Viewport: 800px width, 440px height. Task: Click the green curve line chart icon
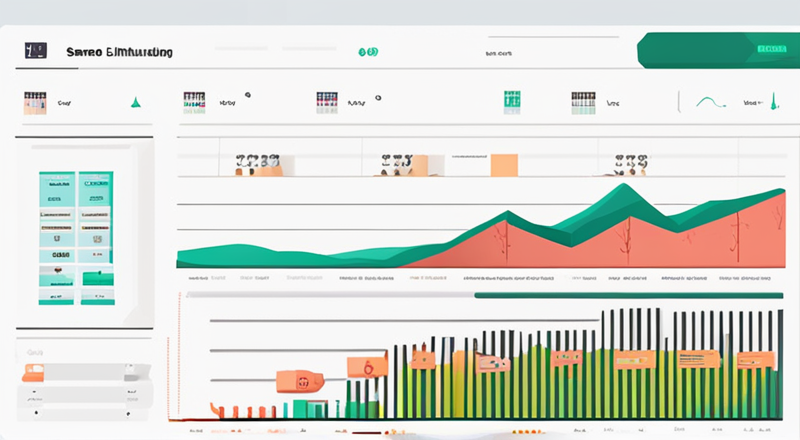pyautogui.click(x=711, y=102)
